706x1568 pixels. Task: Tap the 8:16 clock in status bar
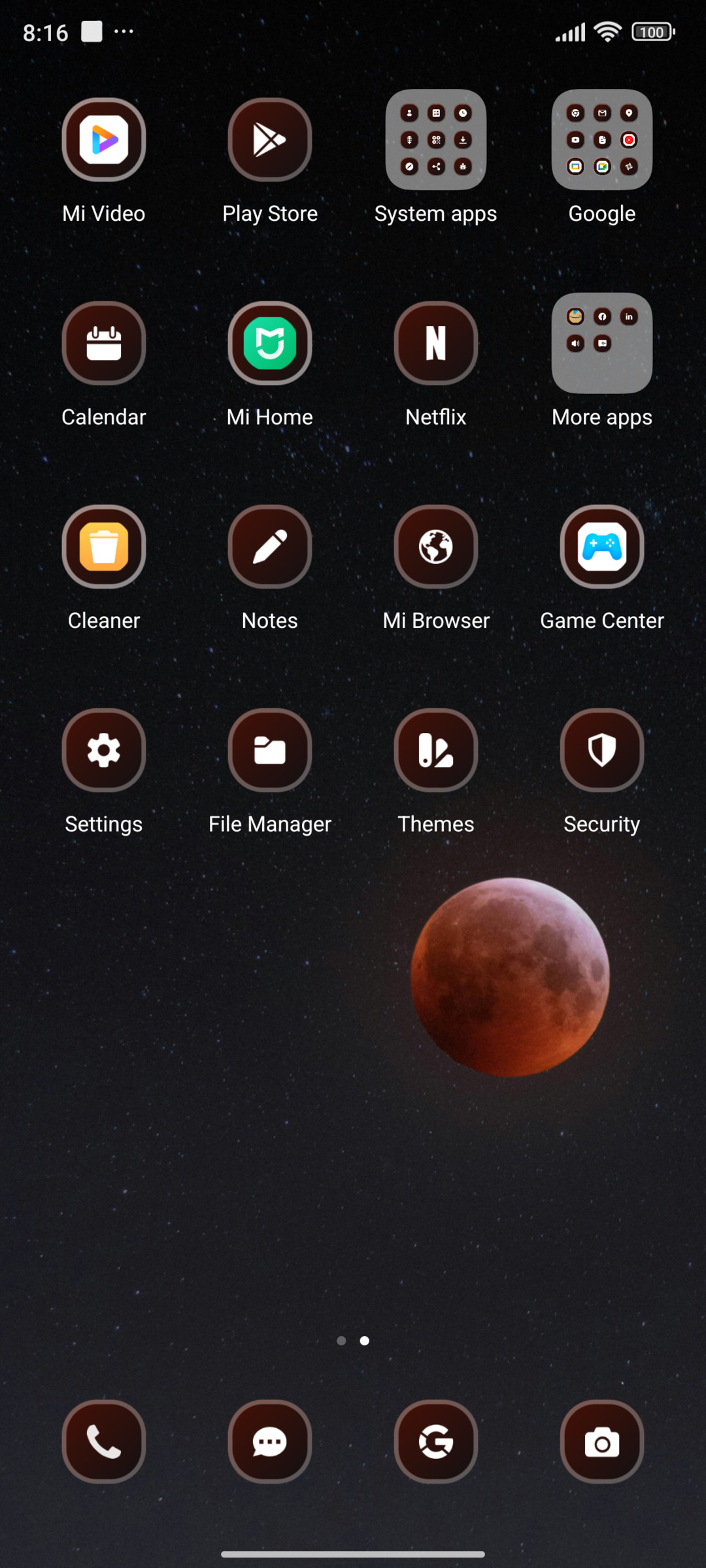point(46,32)
